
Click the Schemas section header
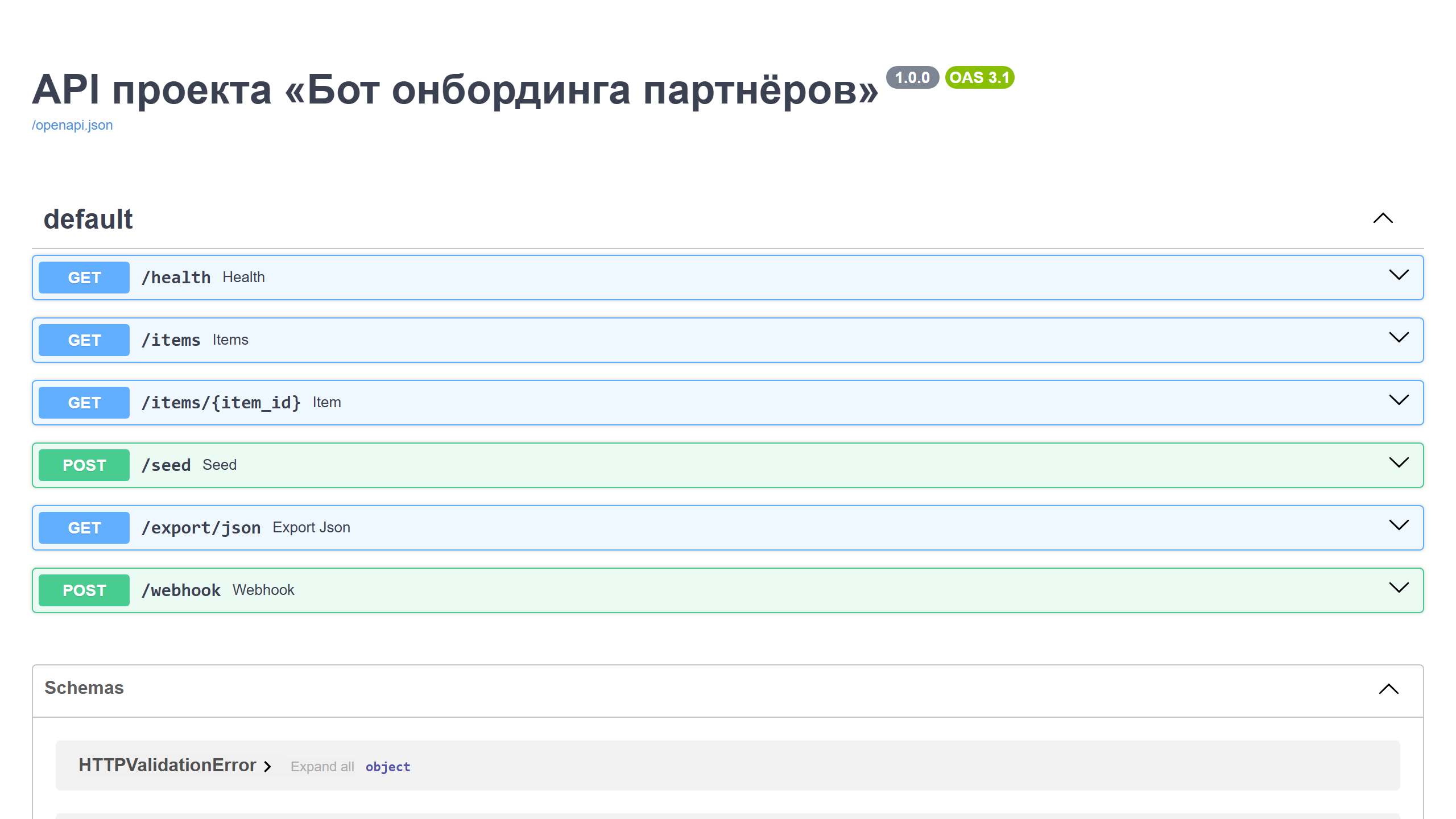[84, 688]
